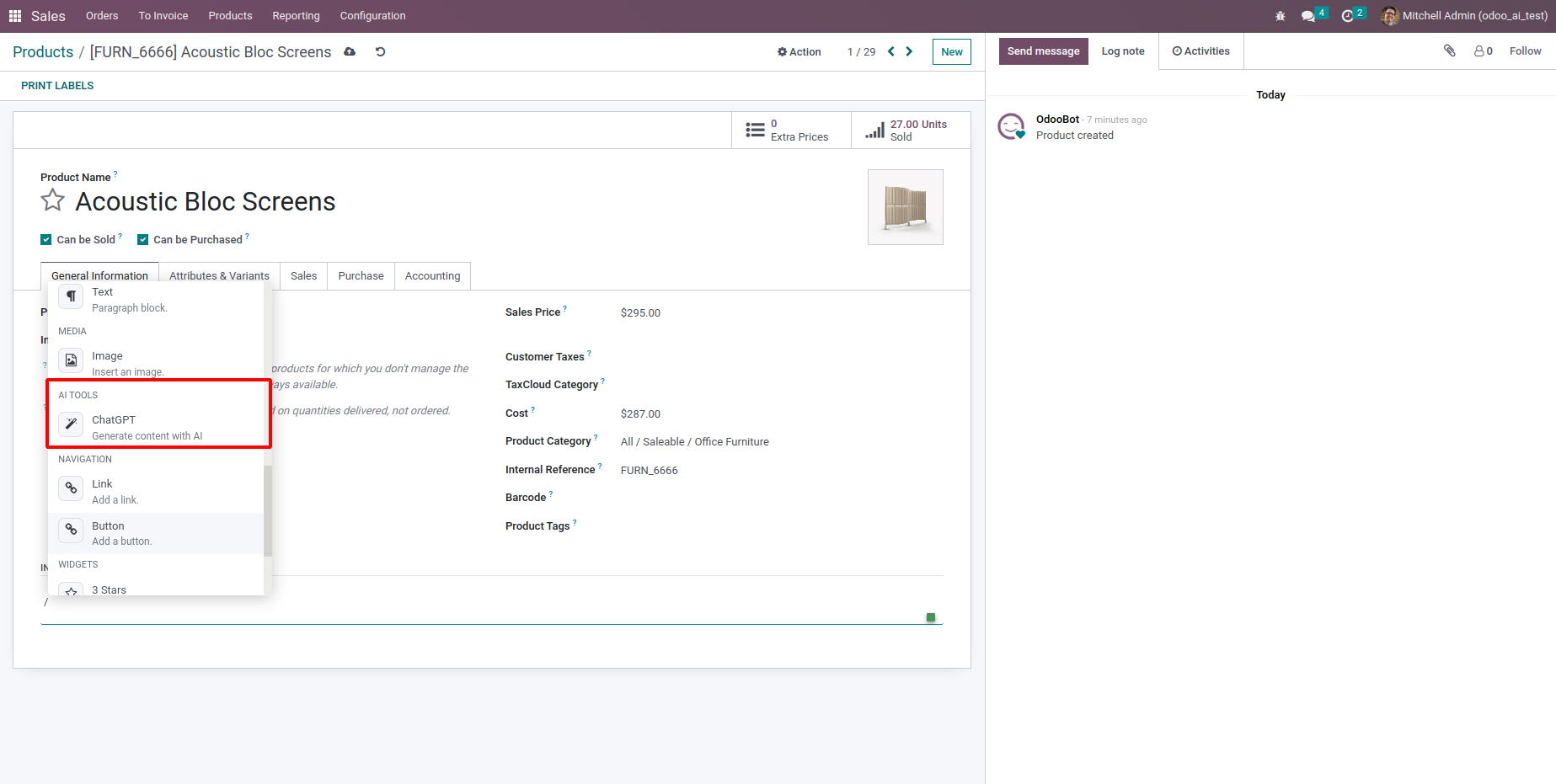Discard changes with the undo icon

coord(380,52)
